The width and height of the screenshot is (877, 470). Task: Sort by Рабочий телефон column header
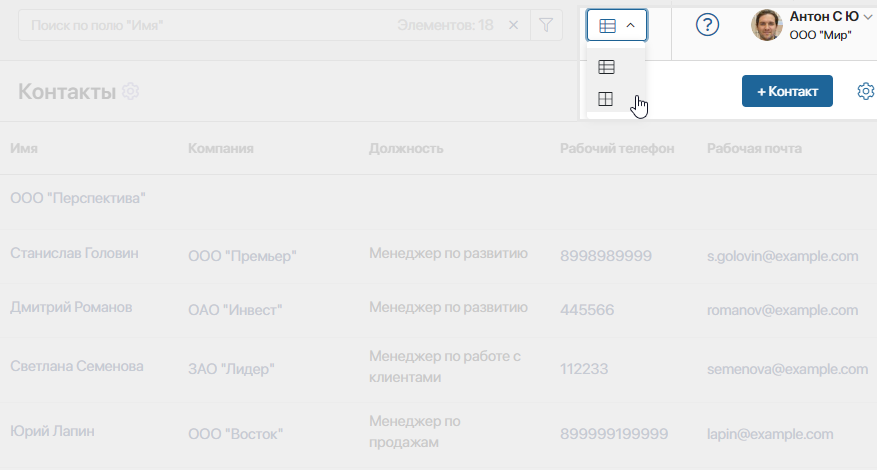[x=617, y=148]
